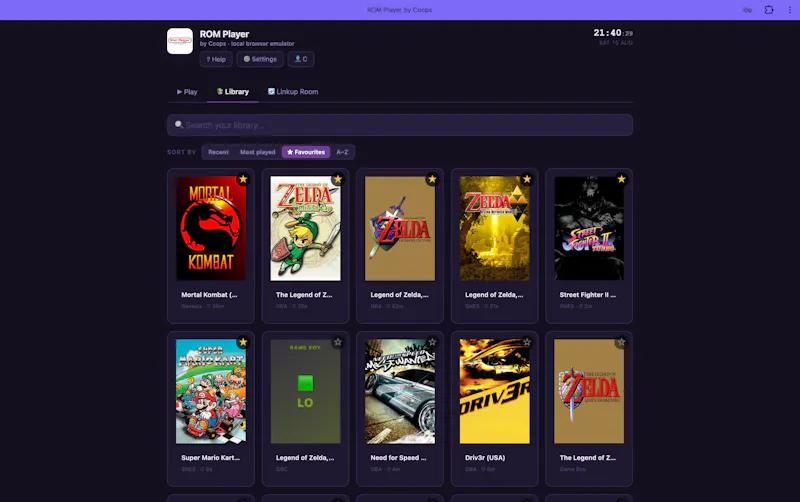Open the Linkup Room tab

(x=293, y=92)
